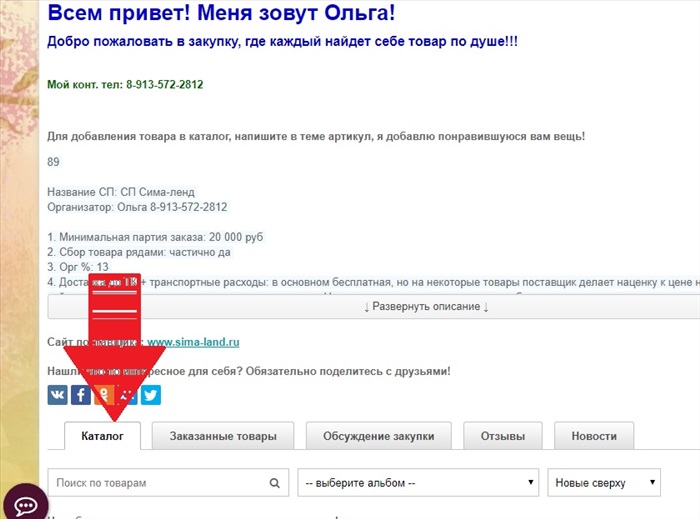Viewport: 700px width, 519px height.
Task: Switch to the Каталог tab
Action: (102, 436)
